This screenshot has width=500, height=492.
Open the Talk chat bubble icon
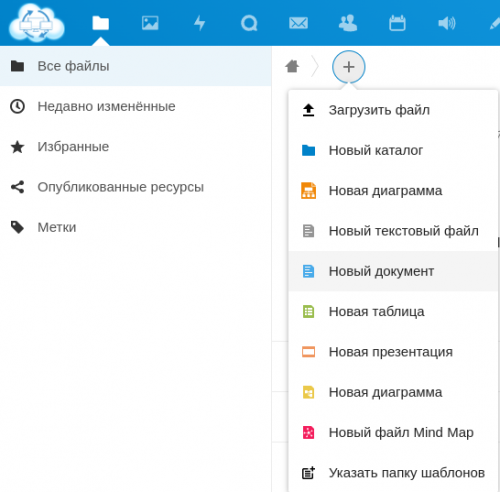[x=249, y=23]
